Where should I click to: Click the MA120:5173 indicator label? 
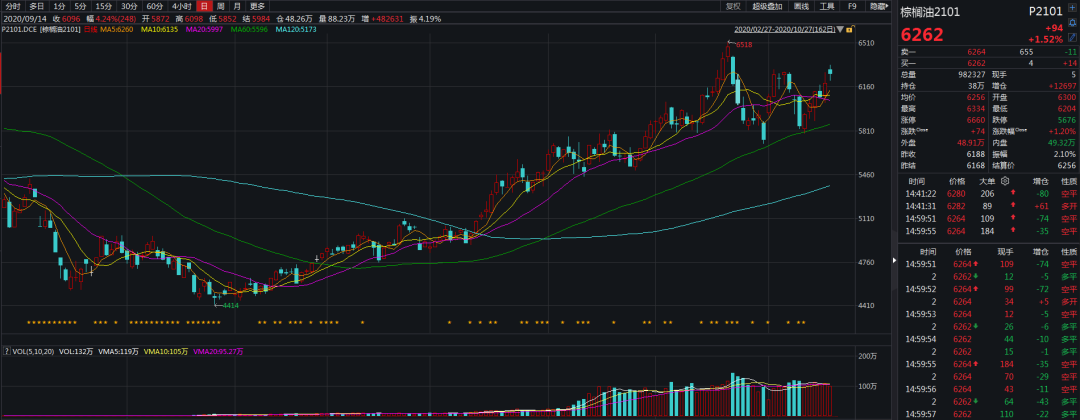[x=296, y=30]
